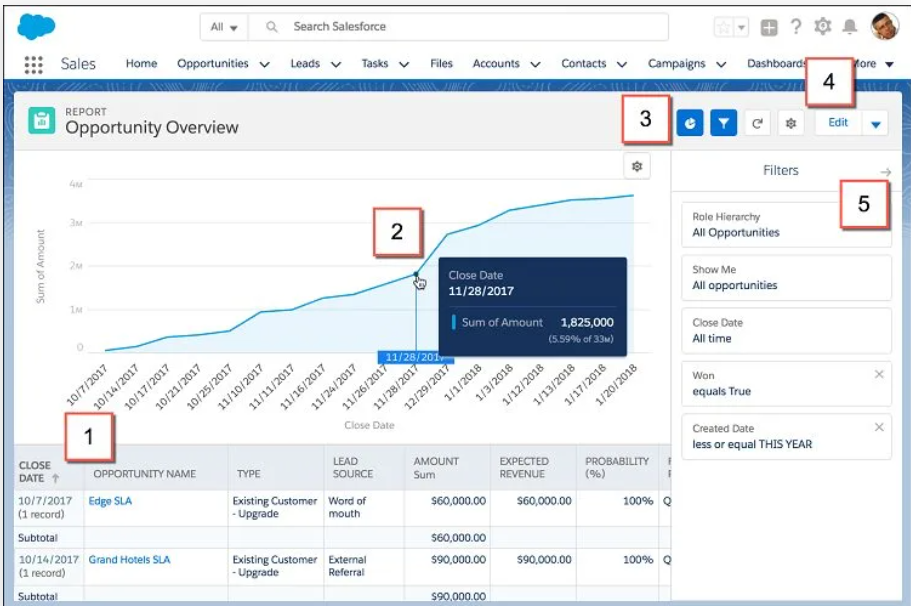Collapse the Filters panel with the arrow
The width and height of the screenshot is (911, 606).
(x=885, y=172)
